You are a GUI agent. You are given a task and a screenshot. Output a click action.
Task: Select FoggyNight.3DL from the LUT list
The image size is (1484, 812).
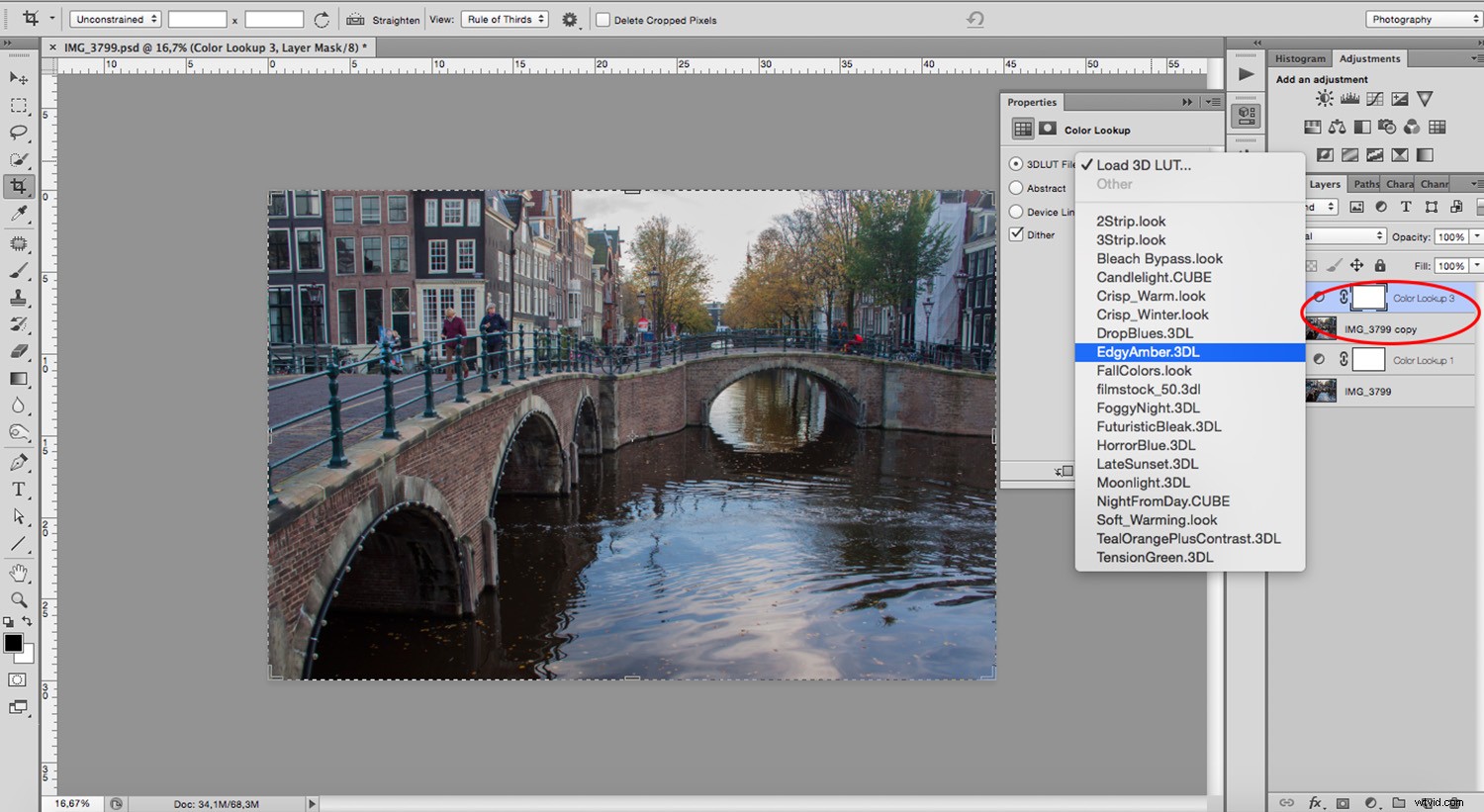pos(1148,407)
